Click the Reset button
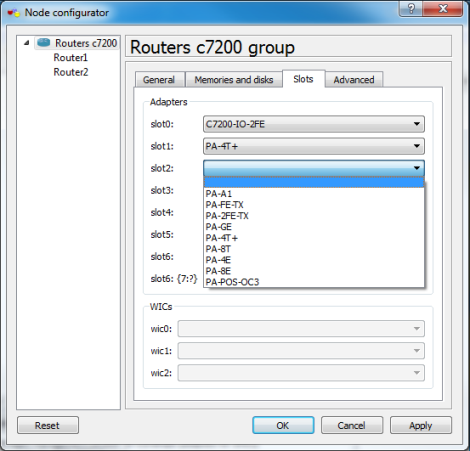The width and height of the screenshot is (470, 451). pyautogui.click(x=48, y=425)
